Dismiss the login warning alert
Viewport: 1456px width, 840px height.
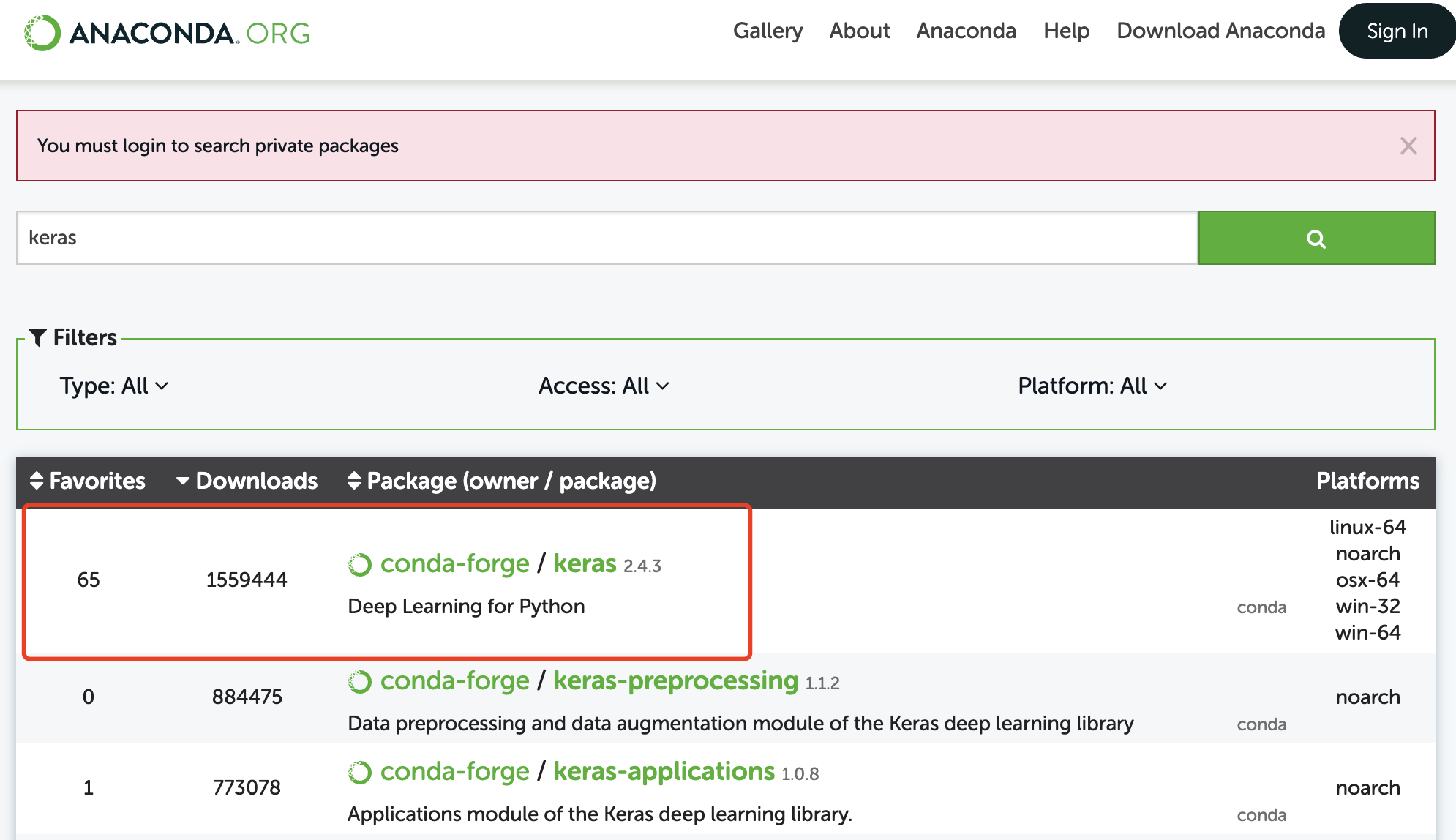[1408, 146]
